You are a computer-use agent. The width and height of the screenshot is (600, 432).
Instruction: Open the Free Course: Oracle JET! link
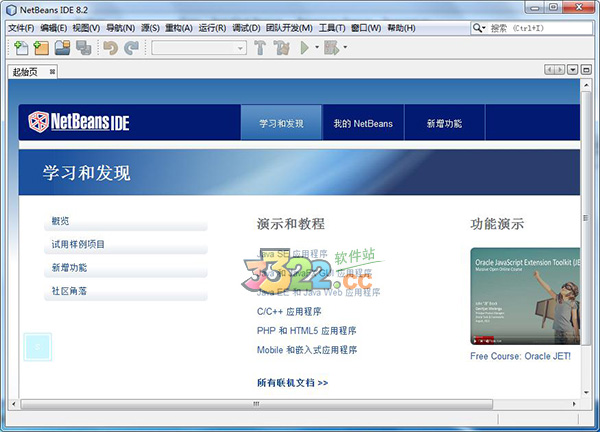click(x=520, y=356)
